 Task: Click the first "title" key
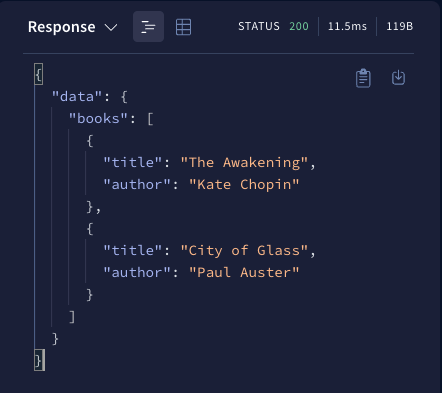(x=133, y=163)
